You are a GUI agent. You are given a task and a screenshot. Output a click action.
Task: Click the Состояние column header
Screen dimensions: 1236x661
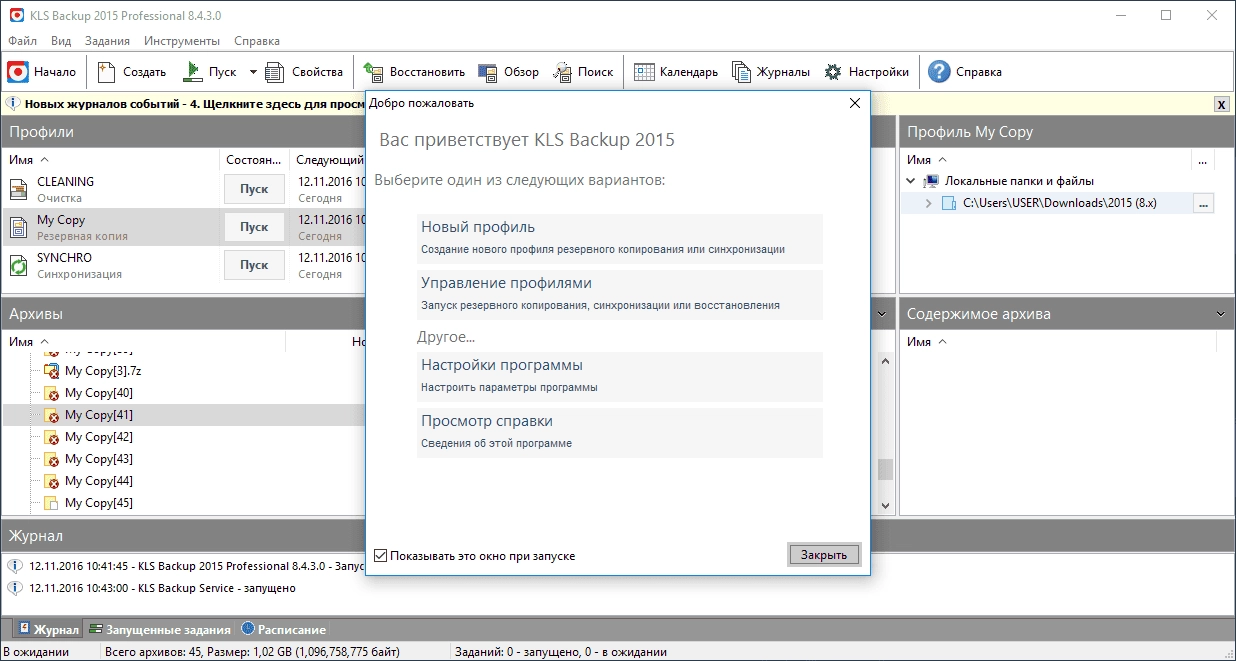pos(255,160)
